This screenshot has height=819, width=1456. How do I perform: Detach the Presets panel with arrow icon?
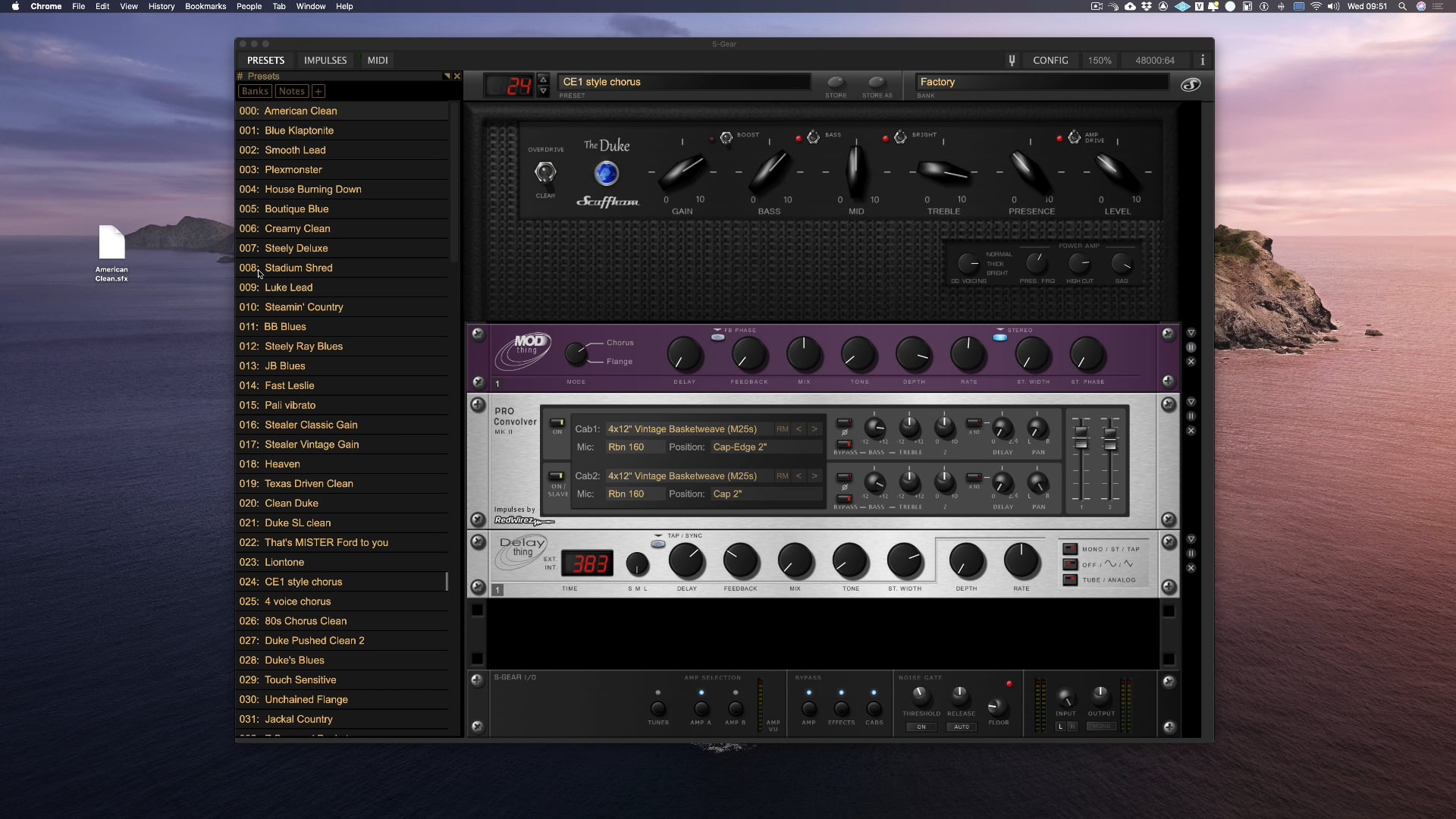(x=447, y=76)
